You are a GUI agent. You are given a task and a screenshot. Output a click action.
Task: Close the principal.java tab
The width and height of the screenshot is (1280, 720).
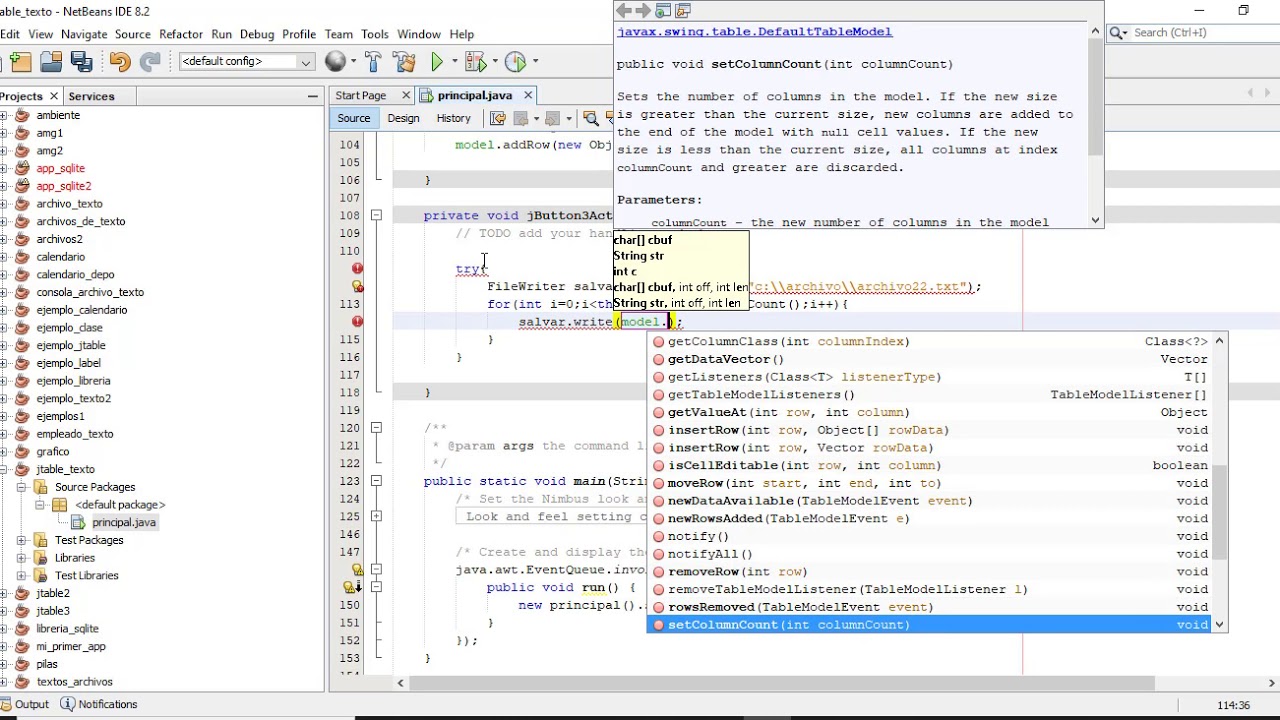coord(528,96)
